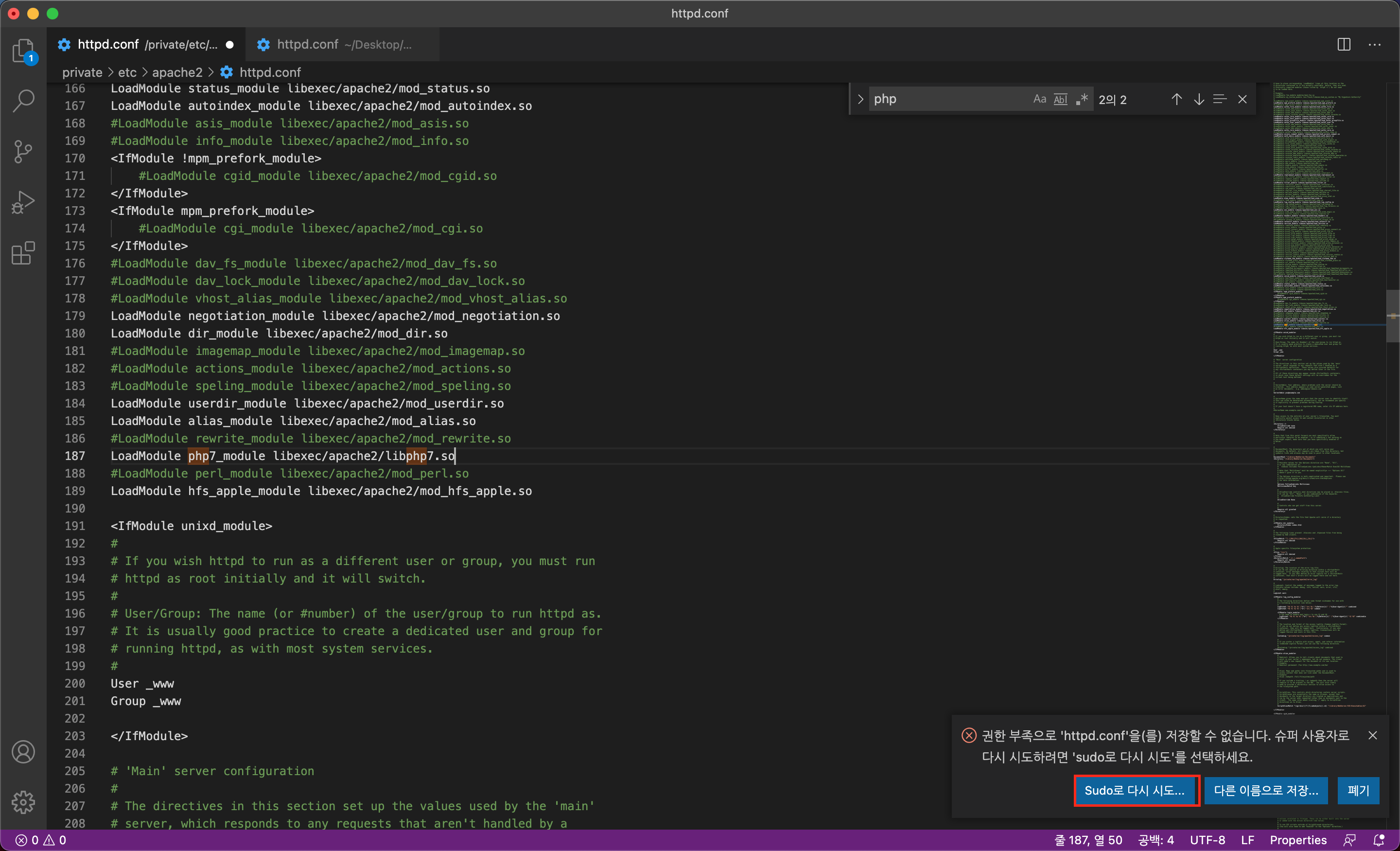Viewport: 1400px width, 851px height.
Task: Open Run and Debug view
Action: tap(23, 202)
